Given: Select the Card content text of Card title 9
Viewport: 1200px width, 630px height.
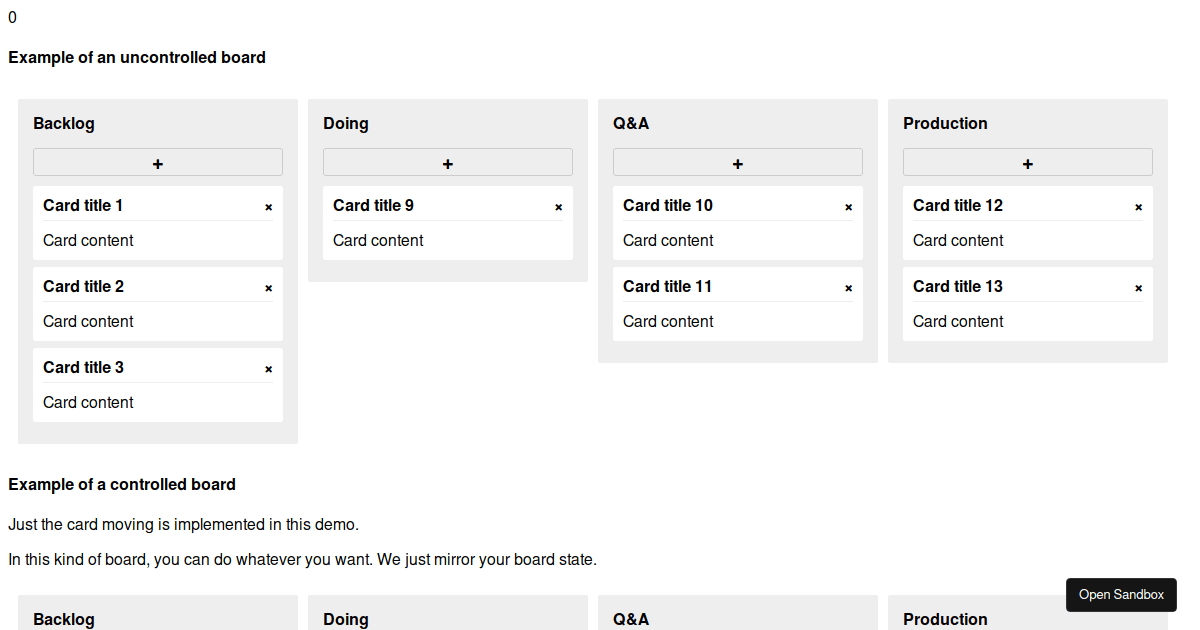Looking at the screenshot, I should click(378, 240).
